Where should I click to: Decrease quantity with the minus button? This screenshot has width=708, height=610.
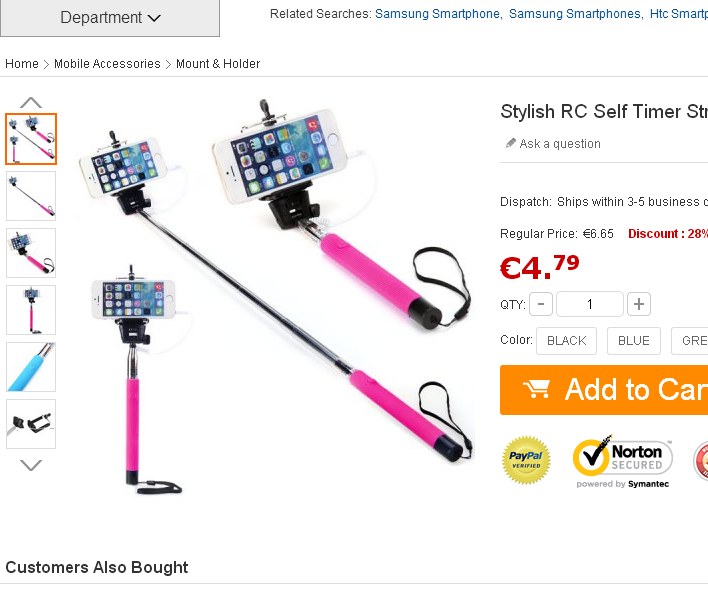[540, 304]
